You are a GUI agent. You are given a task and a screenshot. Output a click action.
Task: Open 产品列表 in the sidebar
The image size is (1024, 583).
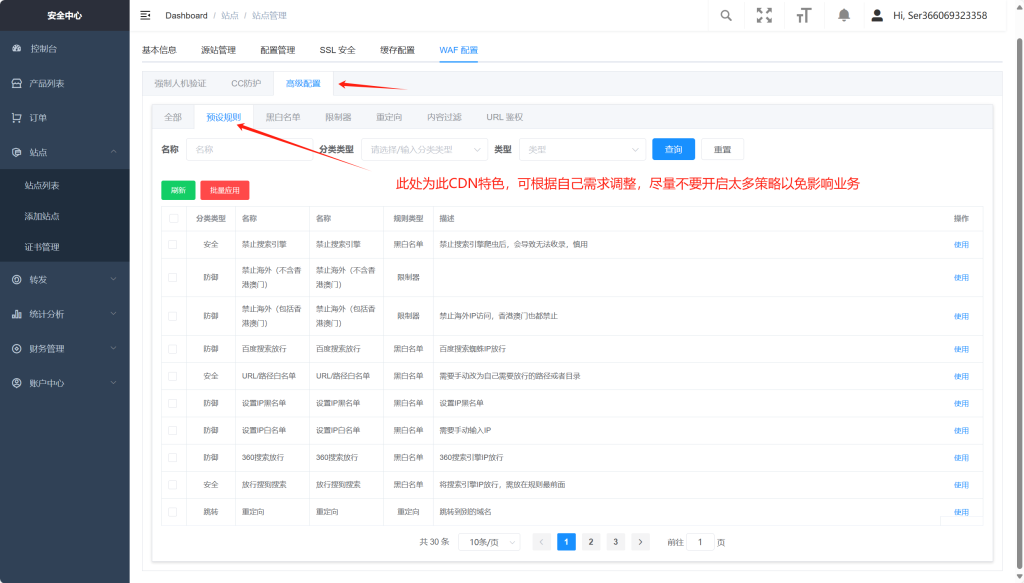pos(46,83)
